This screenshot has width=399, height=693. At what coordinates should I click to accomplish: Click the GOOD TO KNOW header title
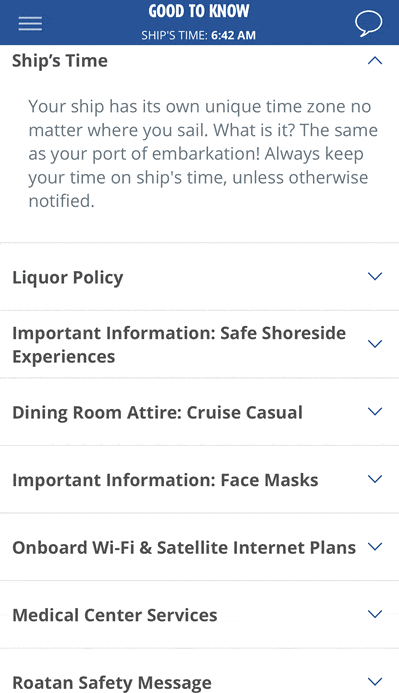[199, 11]
